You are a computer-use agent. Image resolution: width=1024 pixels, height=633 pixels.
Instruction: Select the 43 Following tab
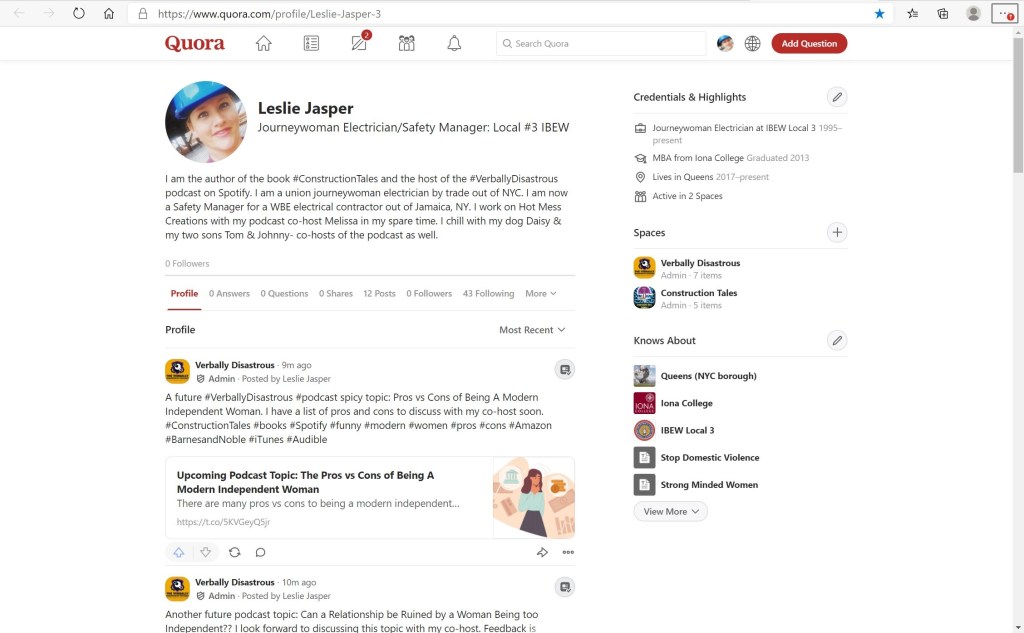coord(488,294)
